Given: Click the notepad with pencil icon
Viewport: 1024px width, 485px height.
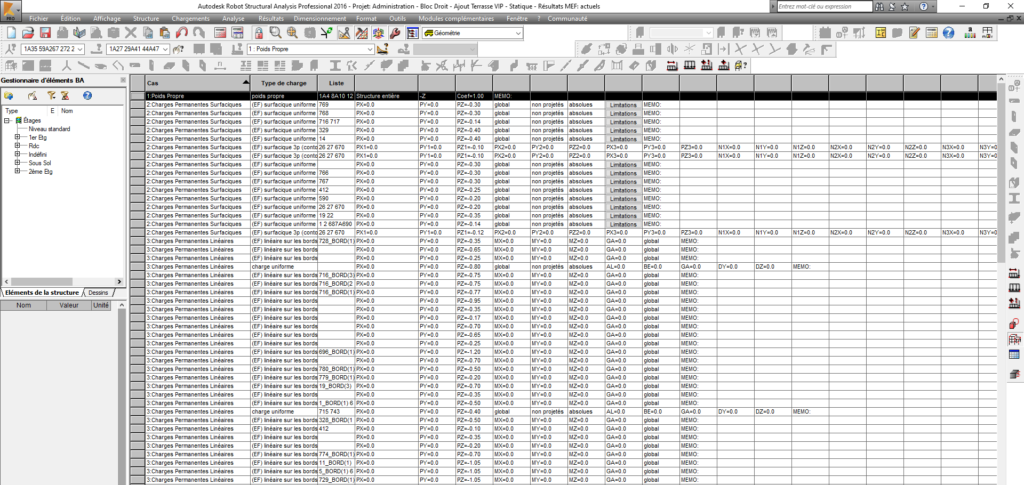Looking at the screenshot, I should tap(915, 33).
